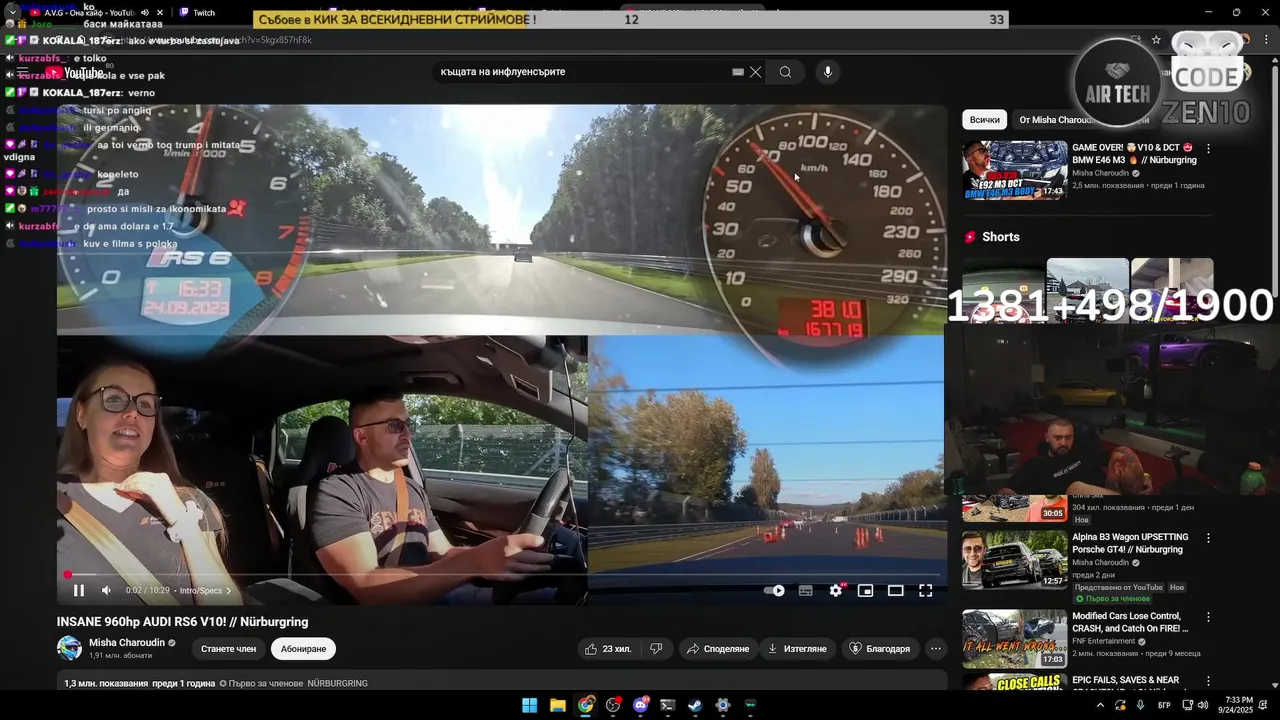This screenshot has width=1280, height=720.
Task: Open the clock showing 7:33 PM
Action: click(x=1235, y=705)
